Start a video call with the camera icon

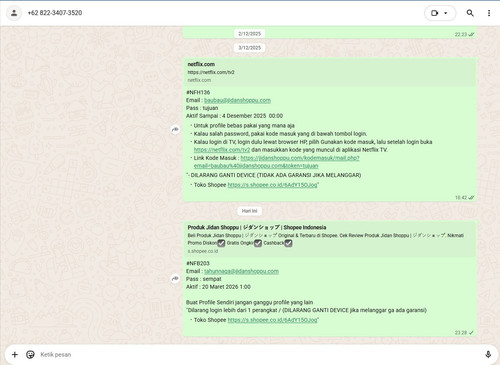[434, 13]
